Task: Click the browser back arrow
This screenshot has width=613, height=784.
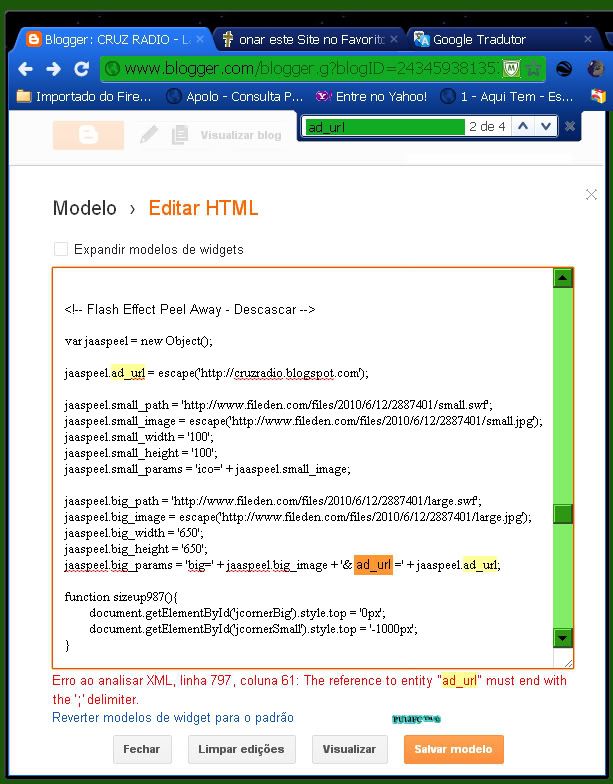Action: [x=25, y=69]
